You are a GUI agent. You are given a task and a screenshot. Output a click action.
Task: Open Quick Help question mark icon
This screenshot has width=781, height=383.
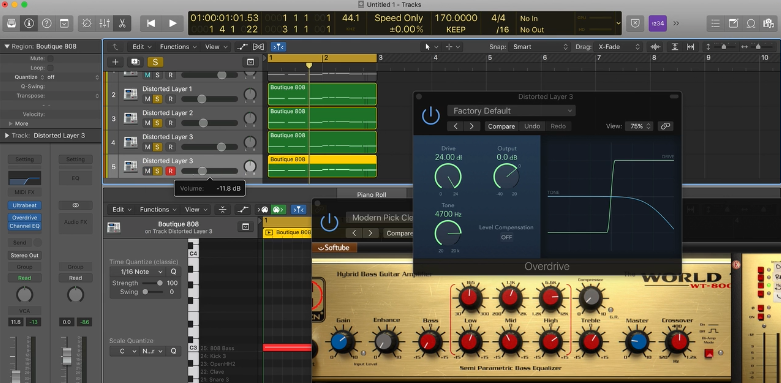tap(46, 23)
